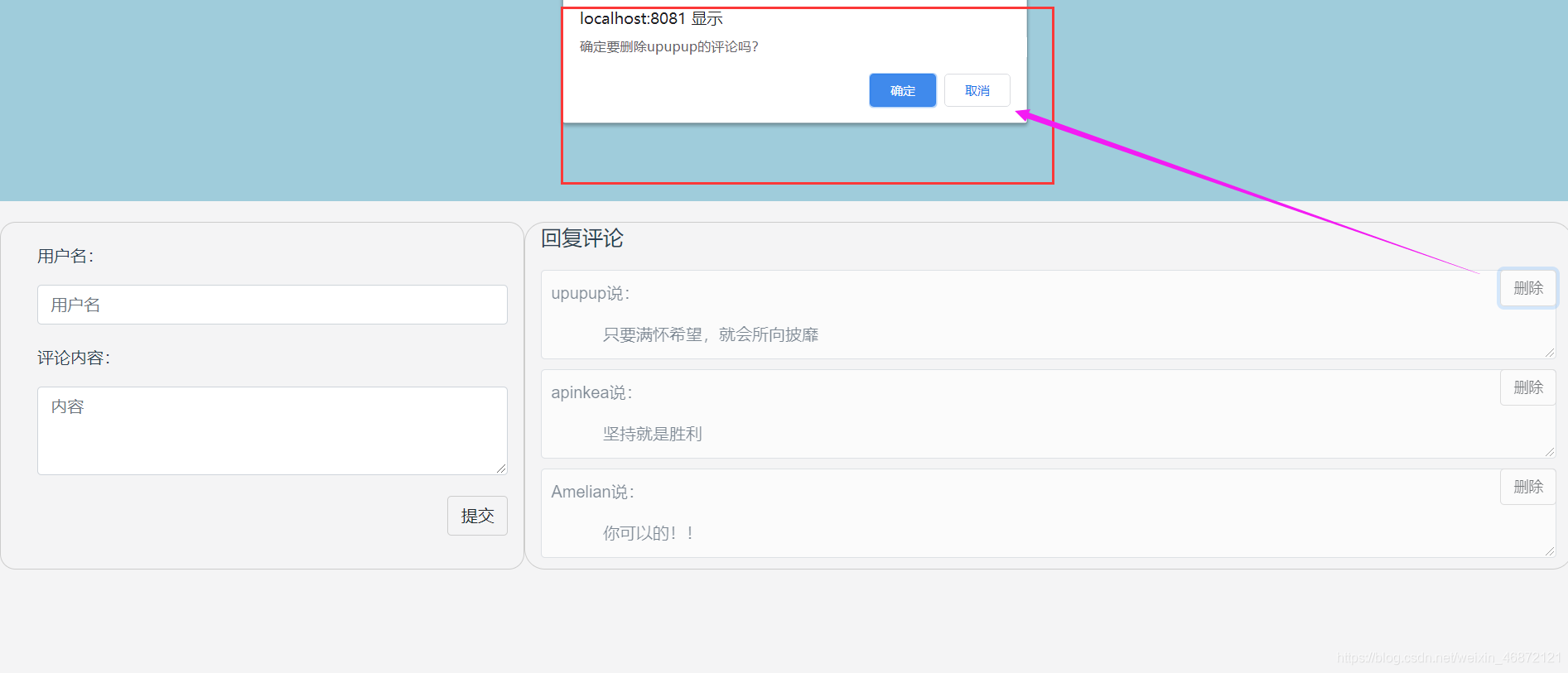Grab resize handle of the 内容 textarea
The width and height of the screenshot is (1568, 673).
[501, 469]
